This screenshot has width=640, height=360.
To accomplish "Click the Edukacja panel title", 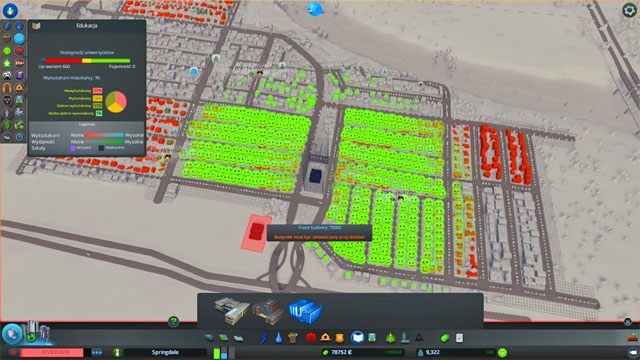I will (87, 25).
